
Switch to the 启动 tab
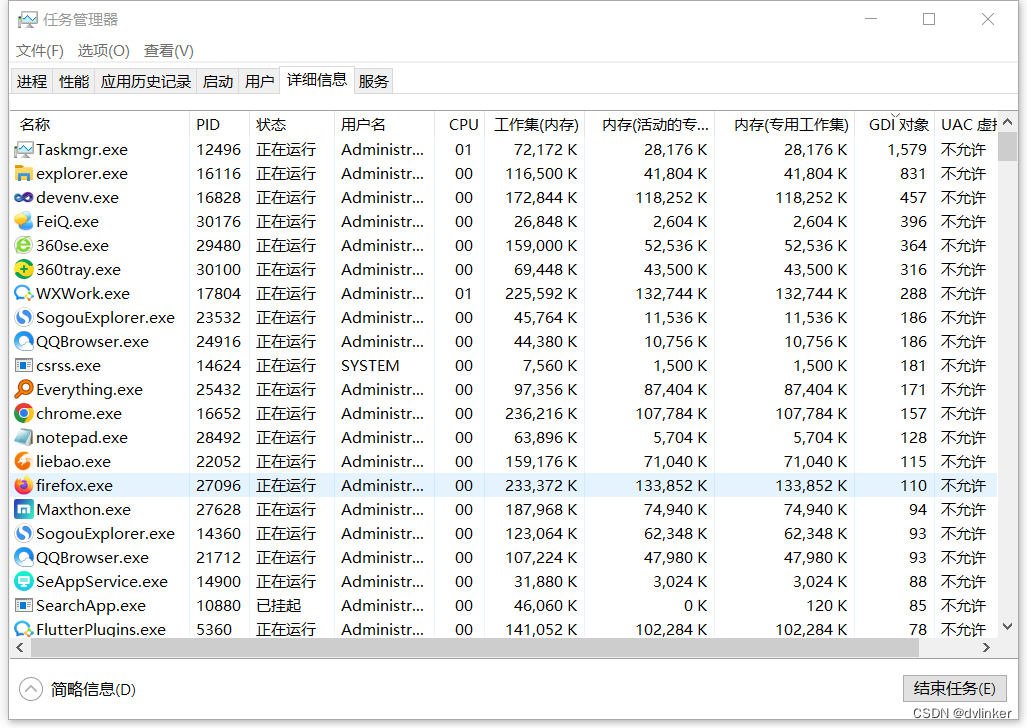[x=218, y=81]
